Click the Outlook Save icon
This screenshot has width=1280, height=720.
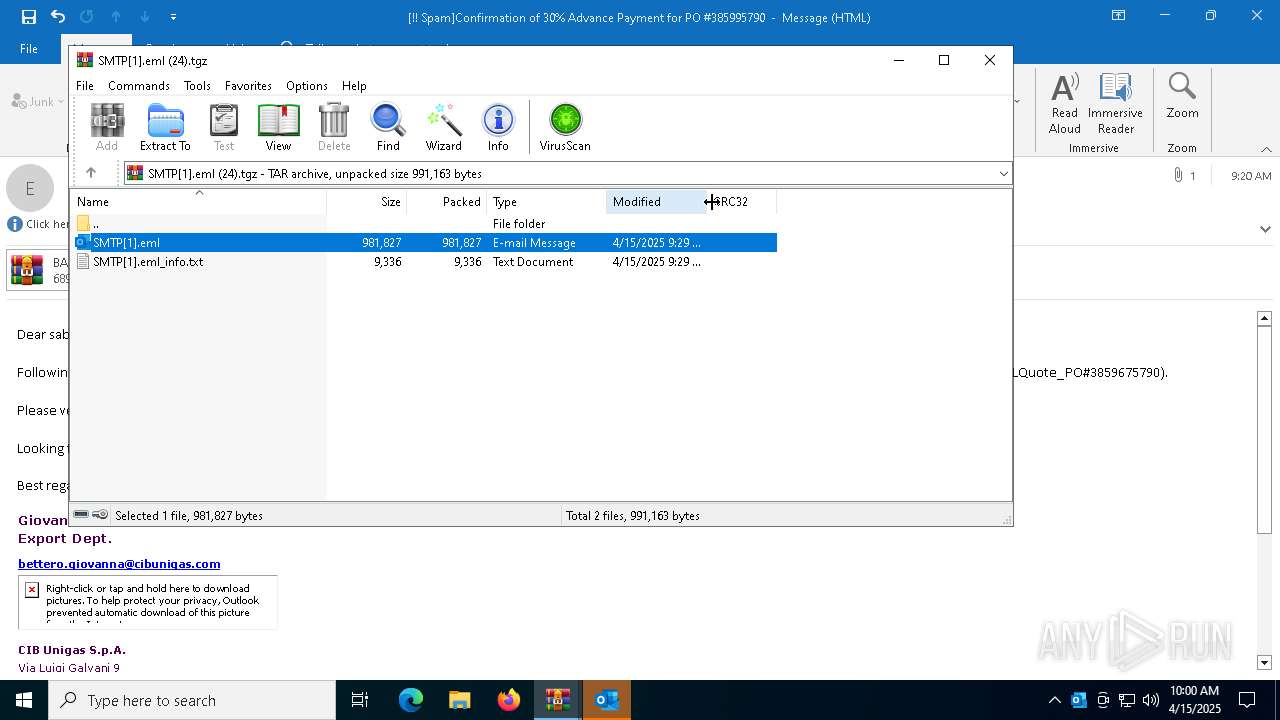coord(28,17)
